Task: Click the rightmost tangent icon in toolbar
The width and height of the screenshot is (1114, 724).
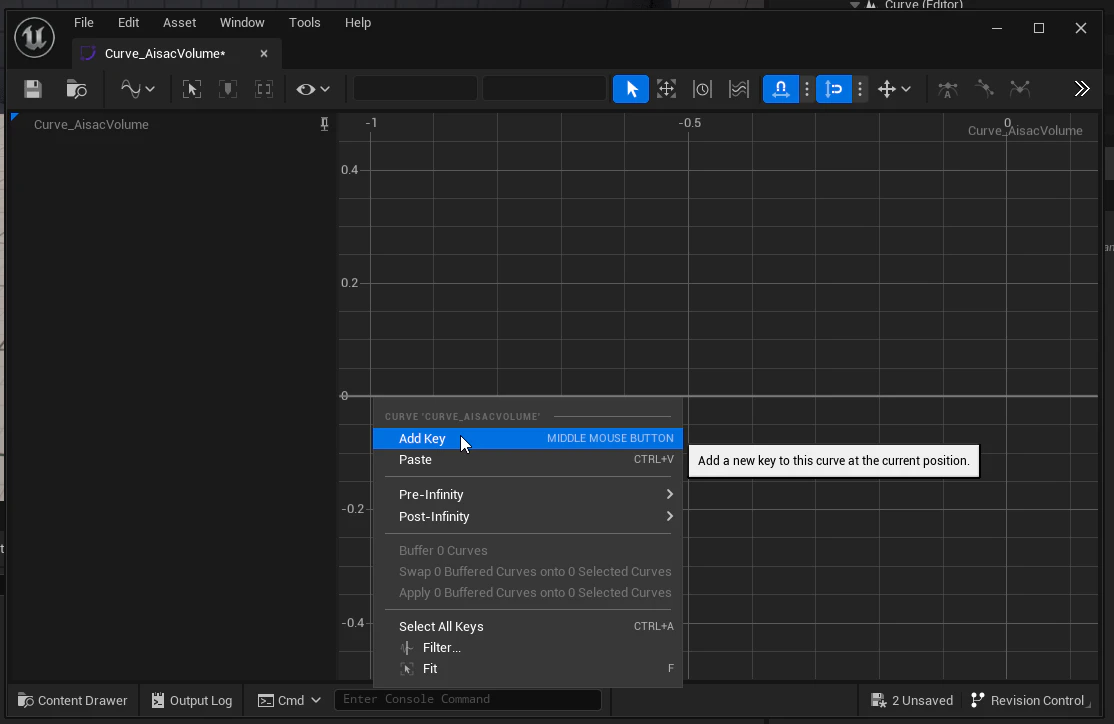Action: coord(1020,89)
